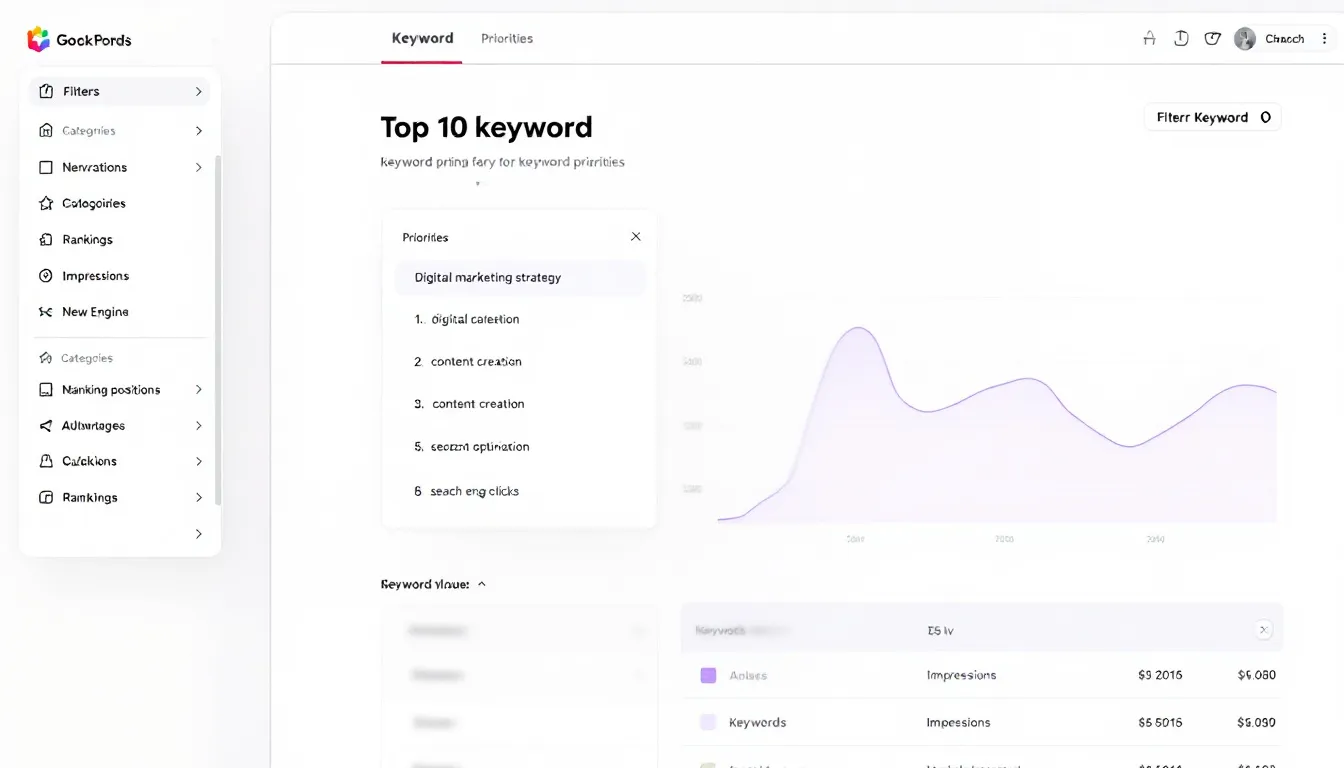
Task: Open the Impressions section via its target icon
Action: pos(46,275)
